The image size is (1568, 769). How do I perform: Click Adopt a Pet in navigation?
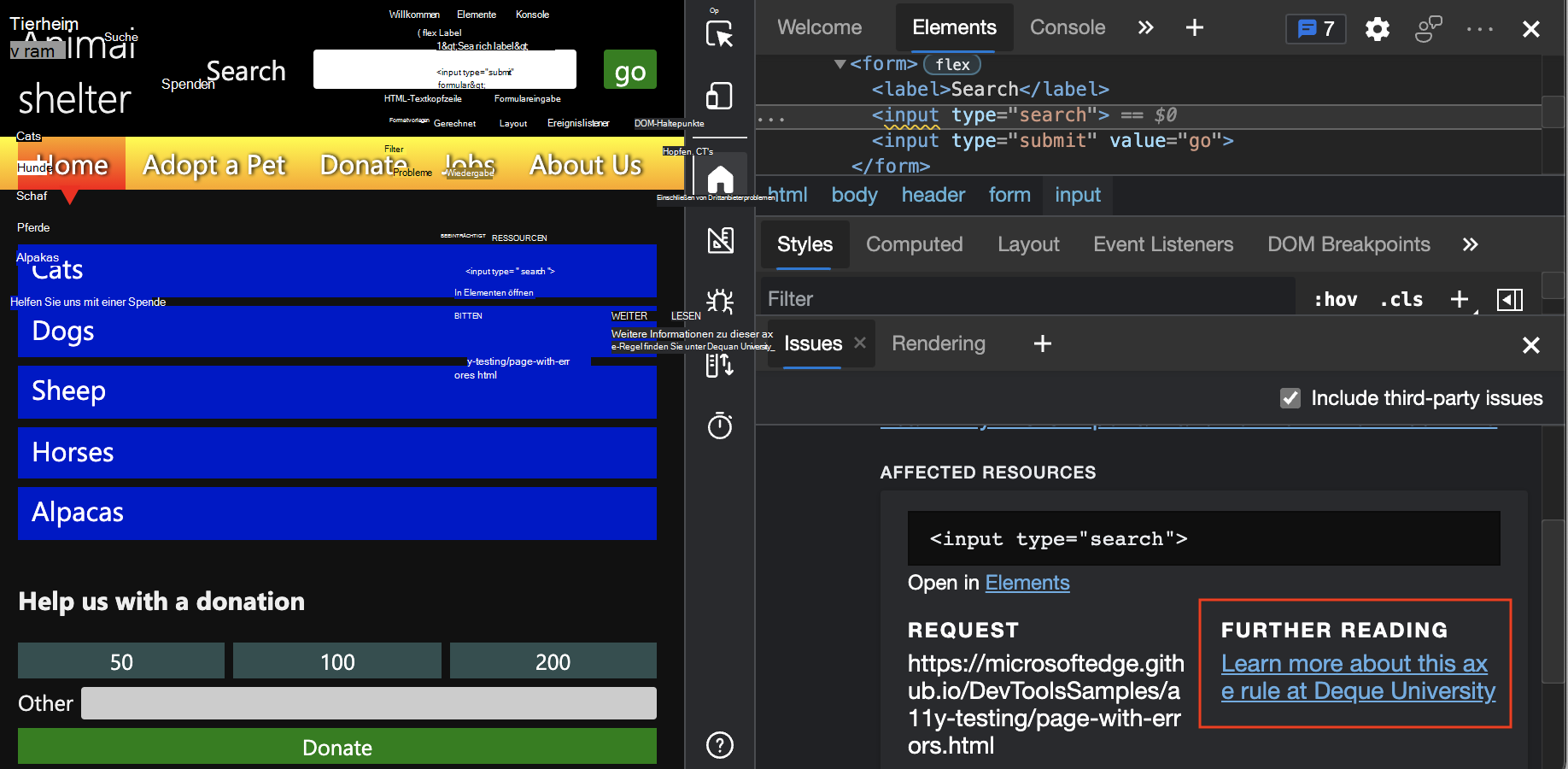(214, 164)
